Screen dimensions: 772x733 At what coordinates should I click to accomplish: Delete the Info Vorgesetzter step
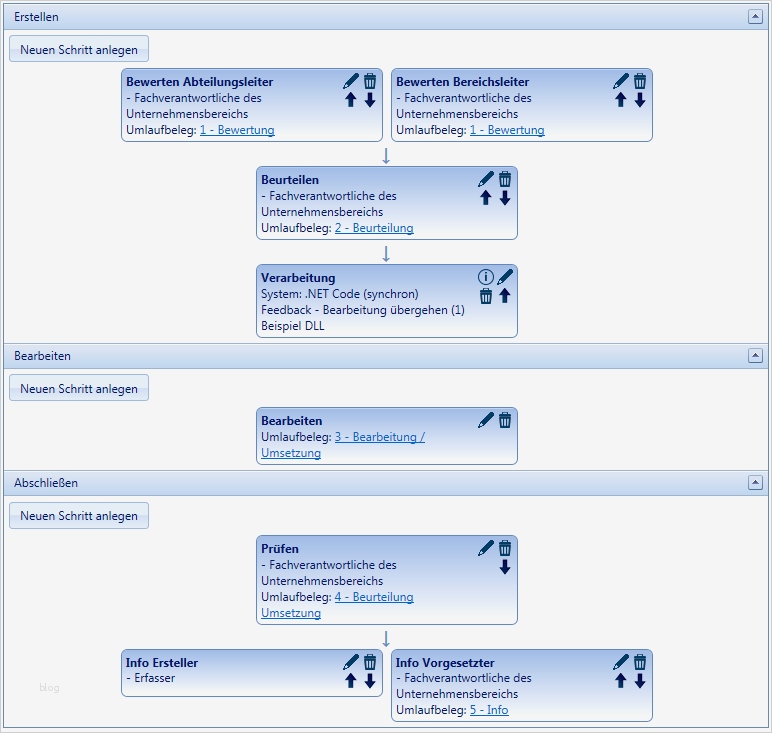(x=640, y=662)
